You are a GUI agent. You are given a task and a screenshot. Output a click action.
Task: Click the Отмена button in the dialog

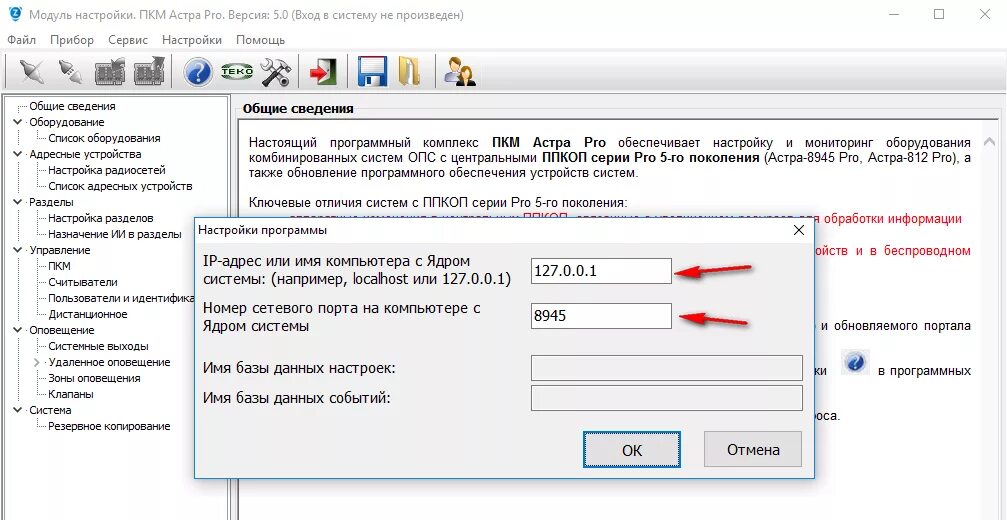point(753,449)
